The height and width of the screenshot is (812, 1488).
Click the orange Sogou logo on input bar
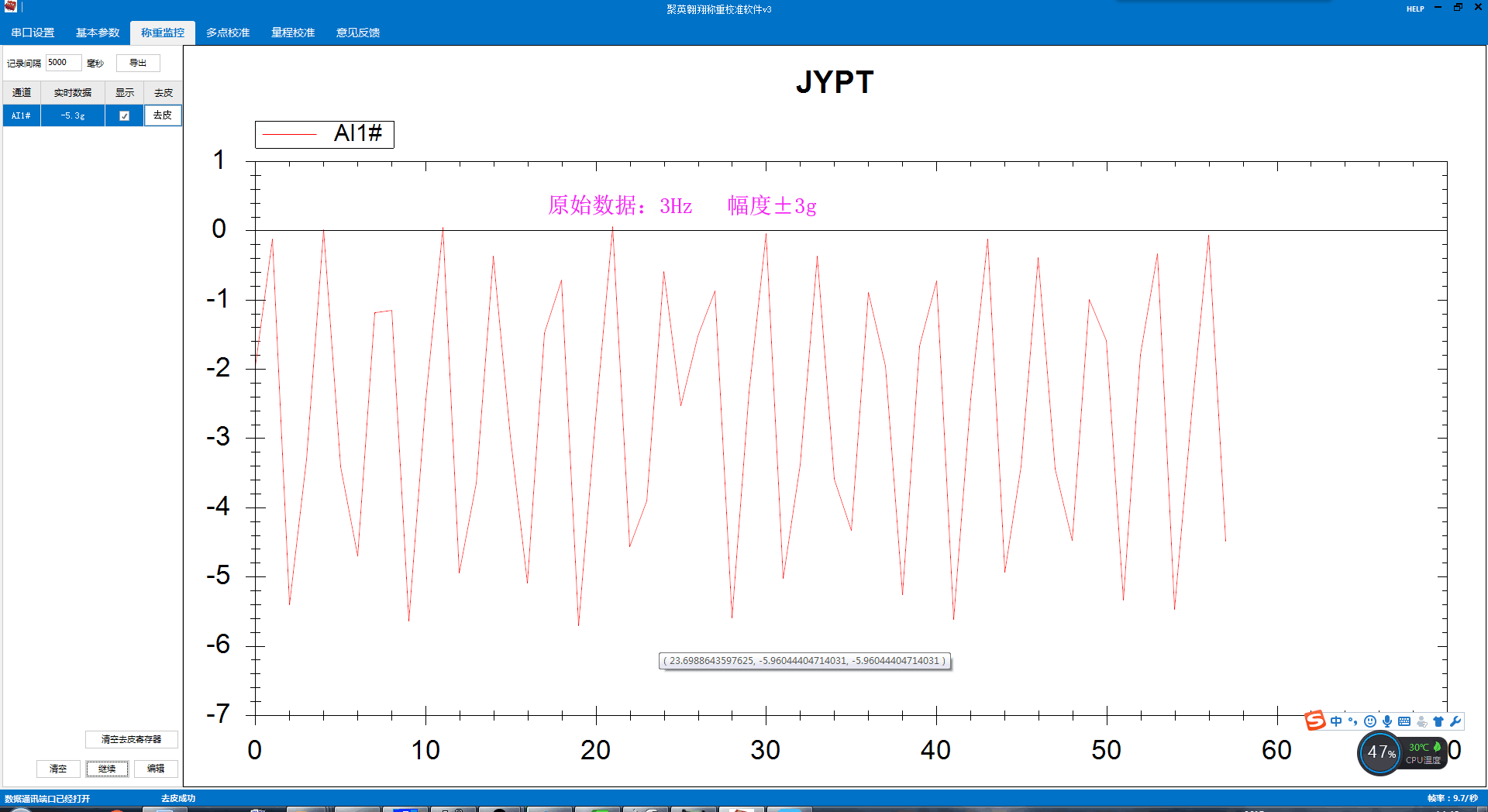(x=1315, y=721)
